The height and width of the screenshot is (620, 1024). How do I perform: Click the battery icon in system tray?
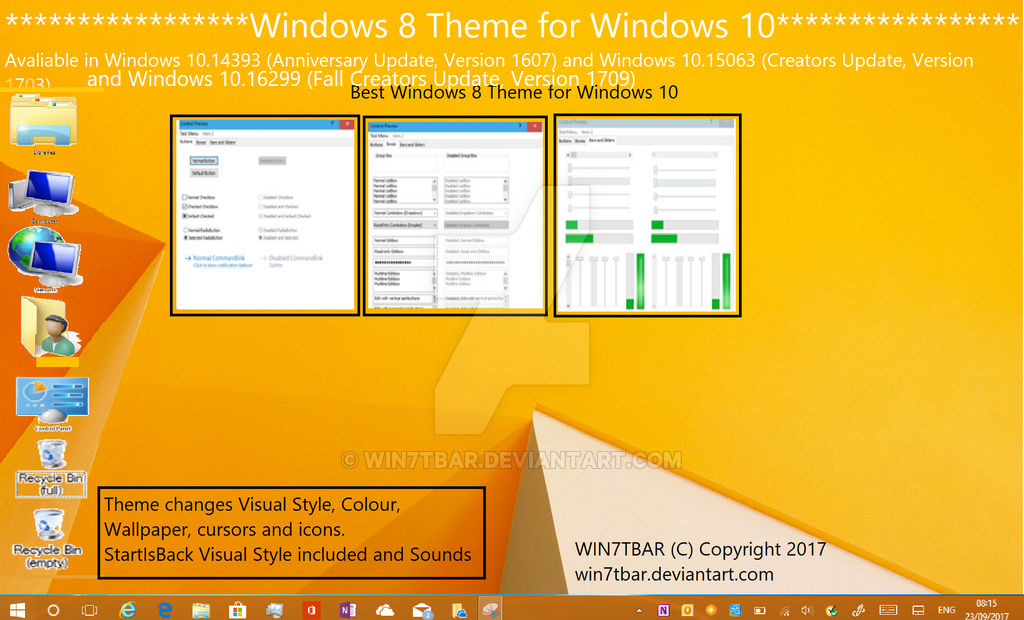(760, 611)
